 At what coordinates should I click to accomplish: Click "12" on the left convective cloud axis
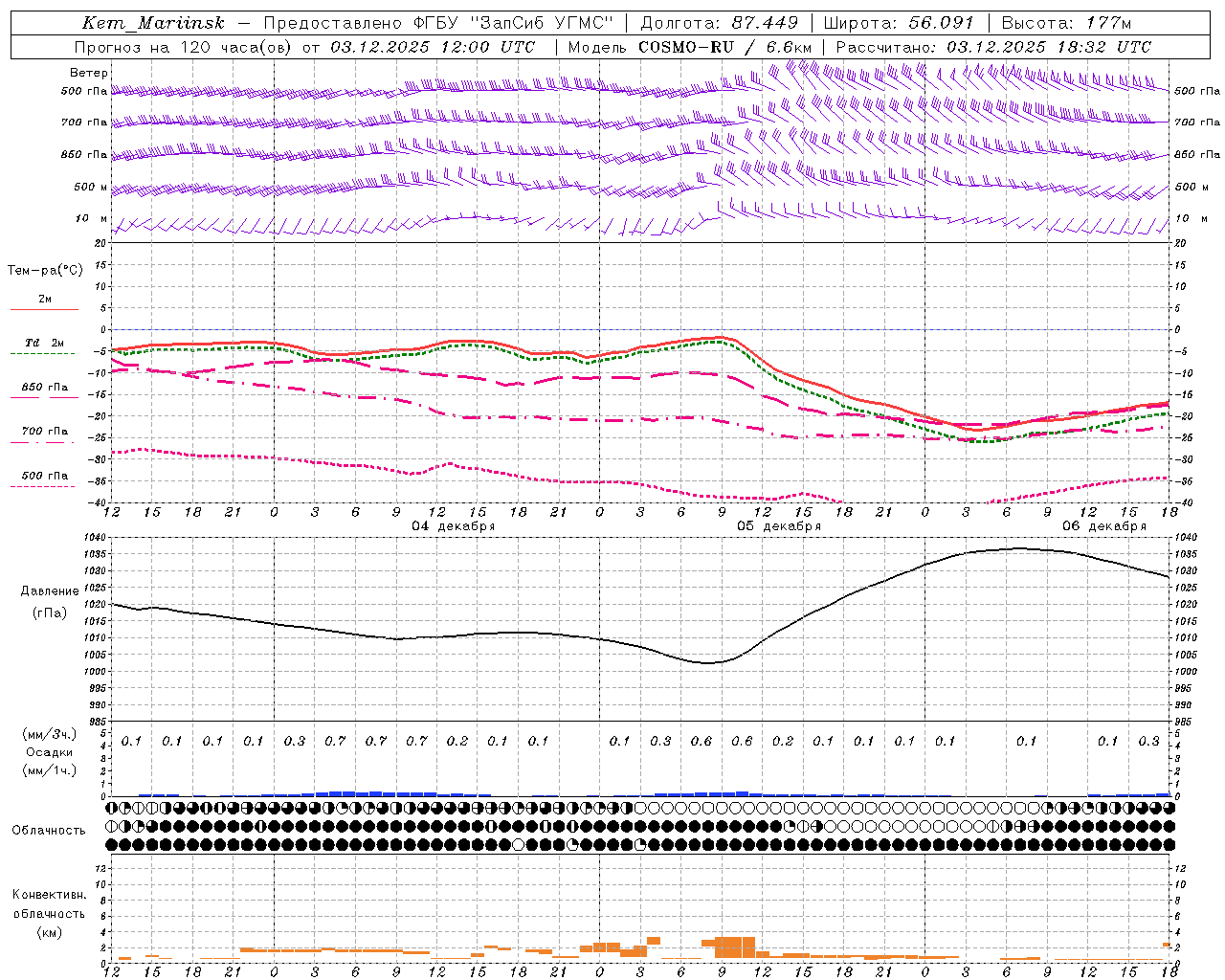(x=99, y=868)
